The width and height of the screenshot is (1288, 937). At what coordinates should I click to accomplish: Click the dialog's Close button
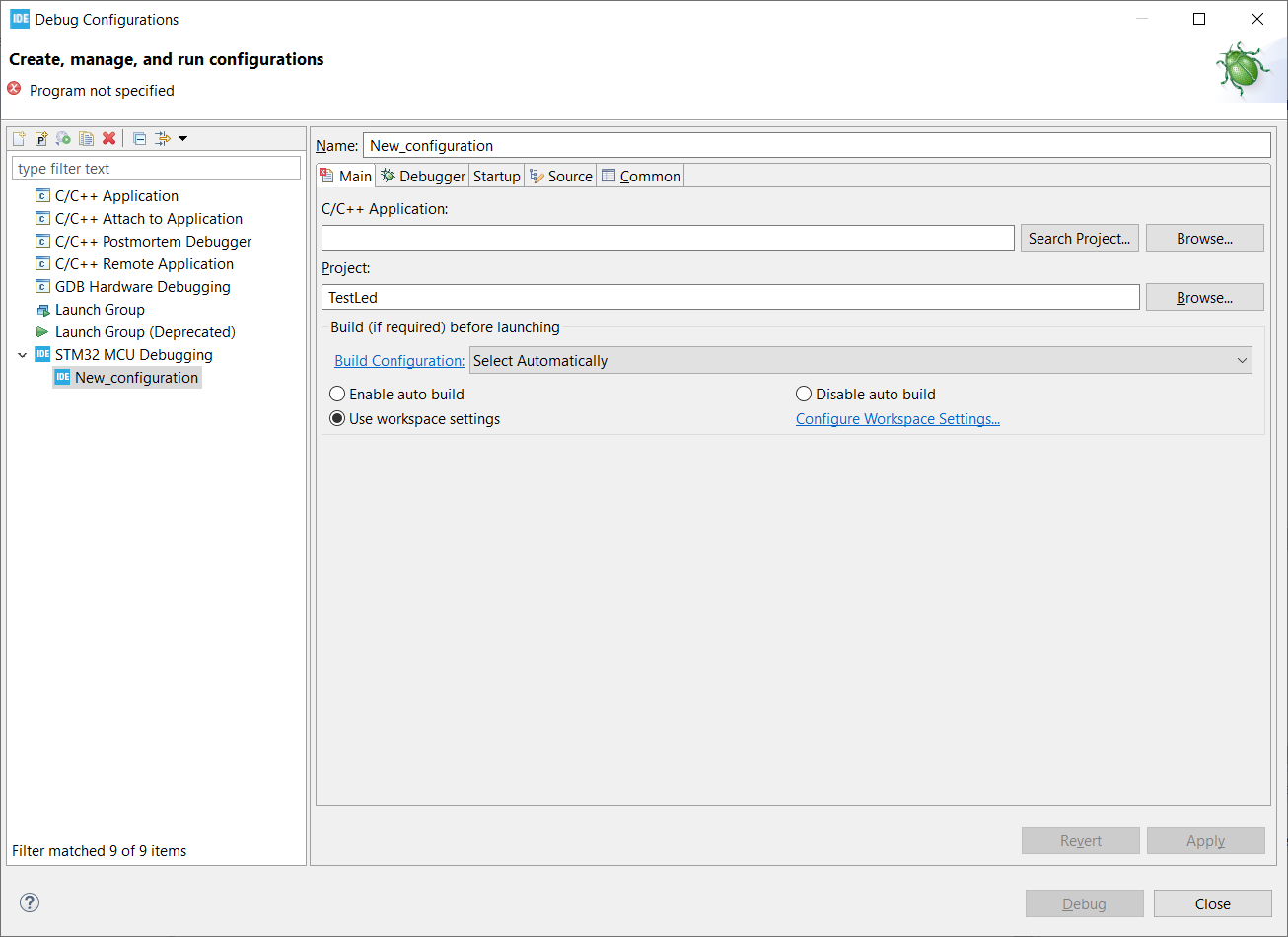(x=1213, y=903)
